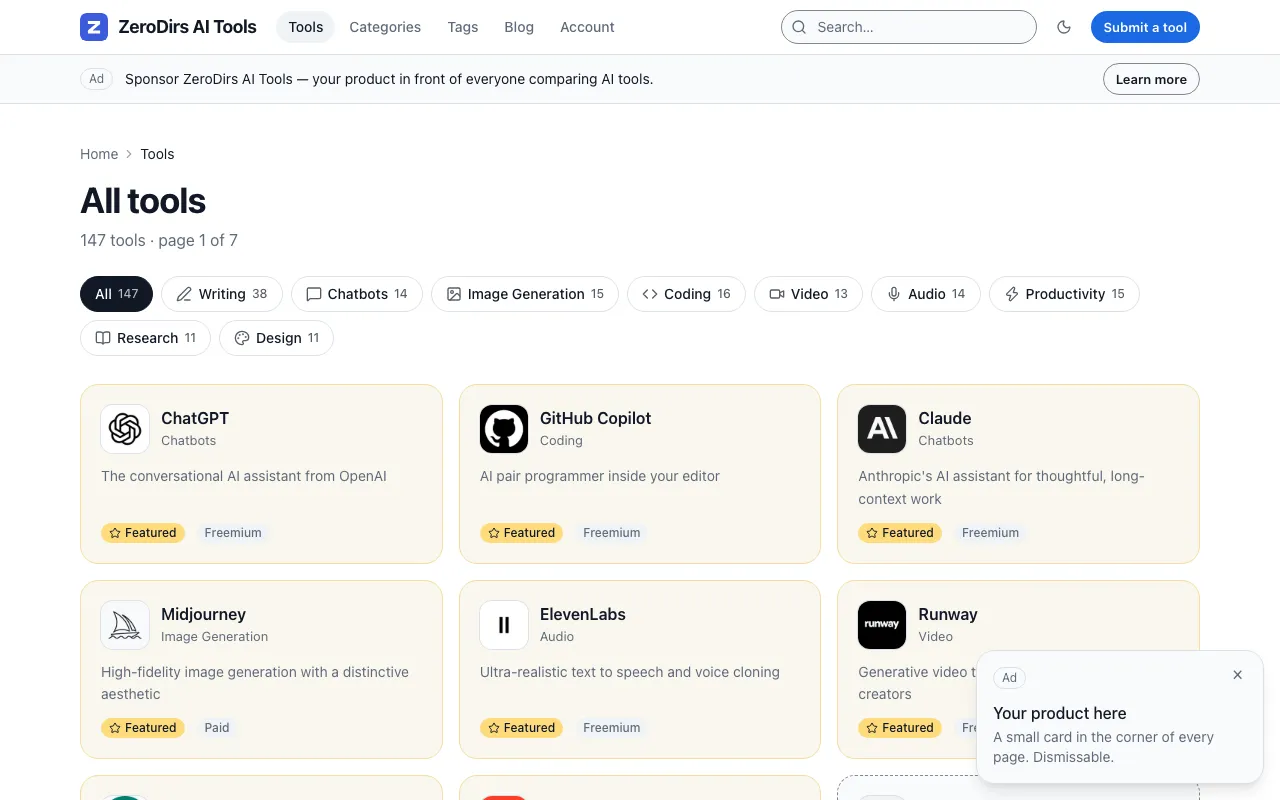1280x800 pixels.
Task: Dismiss the 'Your product here' ad card
Action: (x=1237, y=675)
